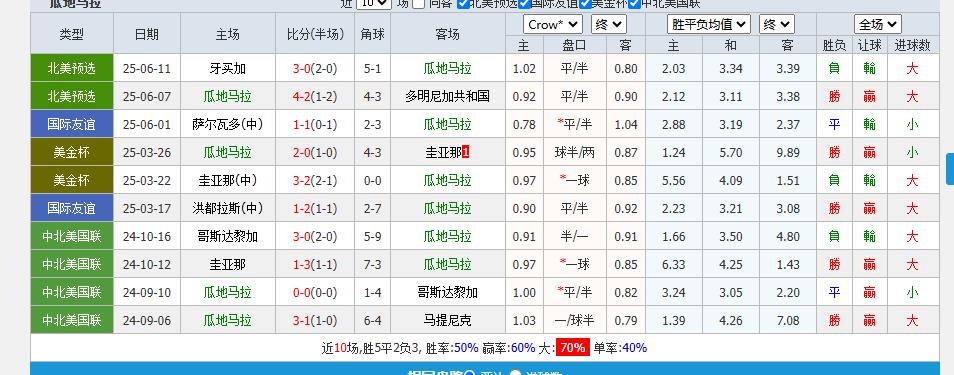Image resolution: width=954 pixels, height=375 pixels.
Task: Click the 半/一 handicap cell
Action: (574, 236)
